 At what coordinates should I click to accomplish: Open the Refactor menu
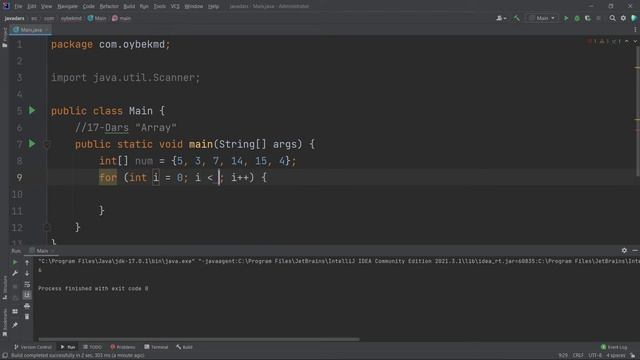tap(109, 6)
